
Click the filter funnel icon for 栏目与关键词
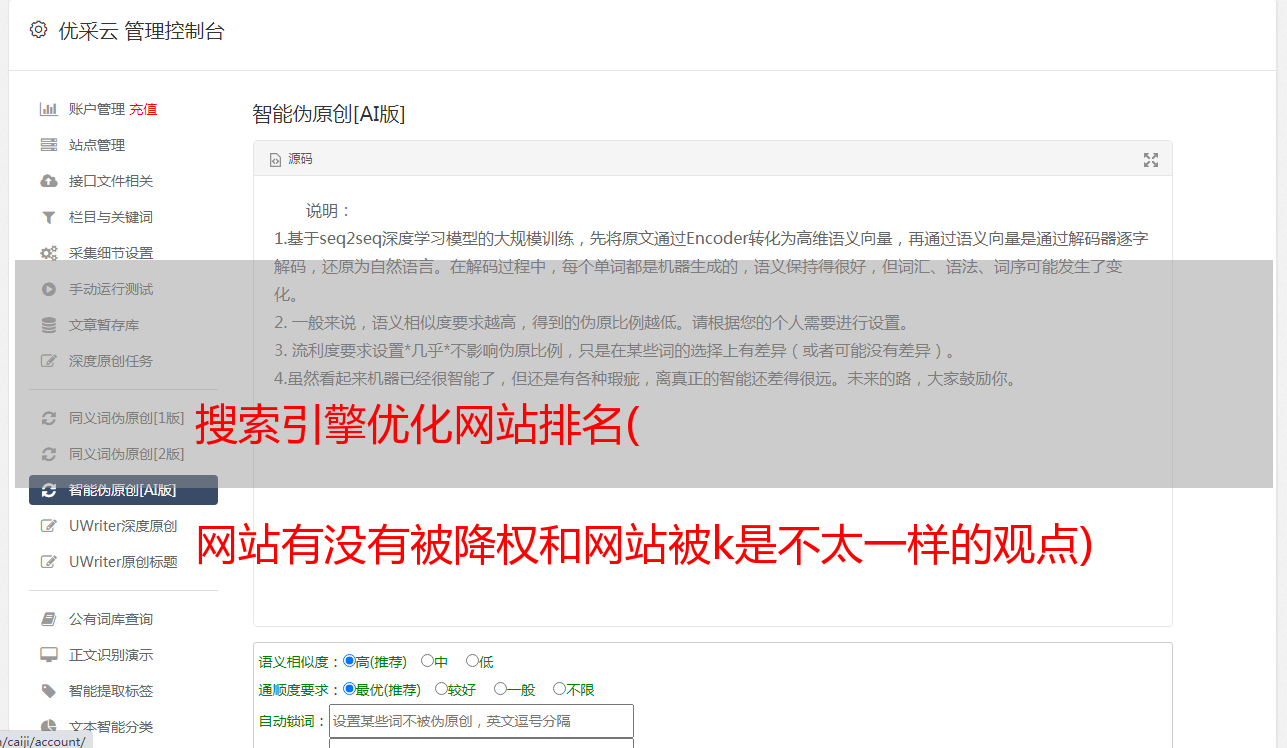pyautogui.click(x=48, y=217)
